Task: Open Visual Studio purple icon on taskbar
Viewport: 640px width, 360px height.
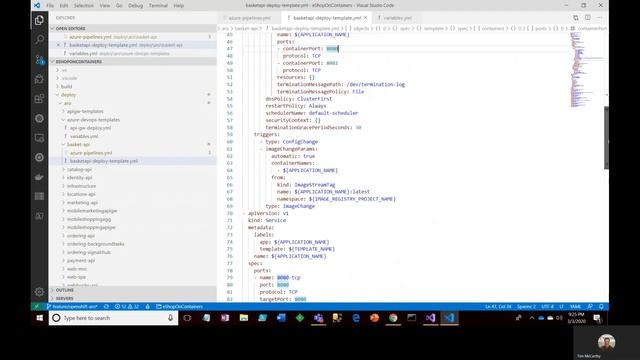Action: click(x=430, y=318)
